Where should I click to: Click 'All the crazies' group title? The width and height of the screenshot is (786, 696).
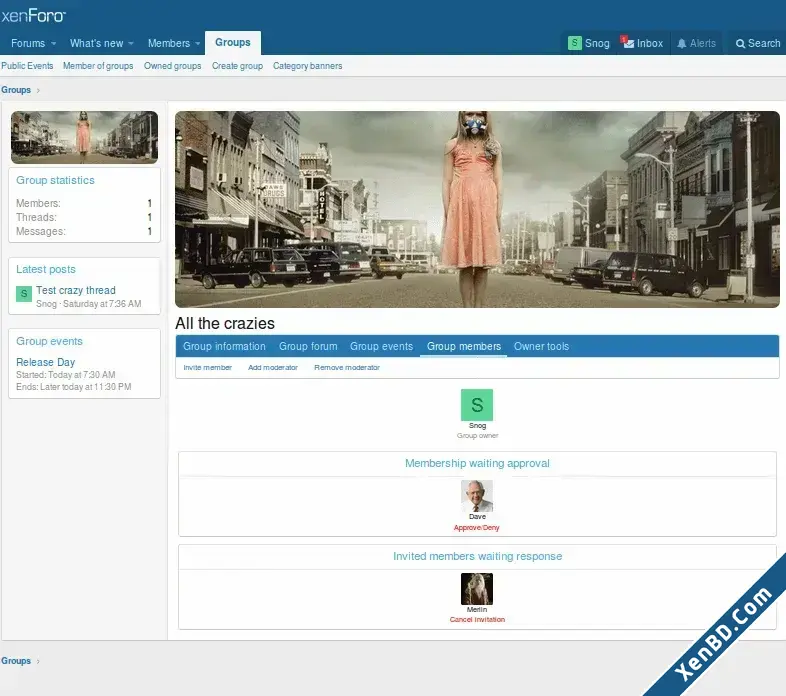[x=225, y=323]
